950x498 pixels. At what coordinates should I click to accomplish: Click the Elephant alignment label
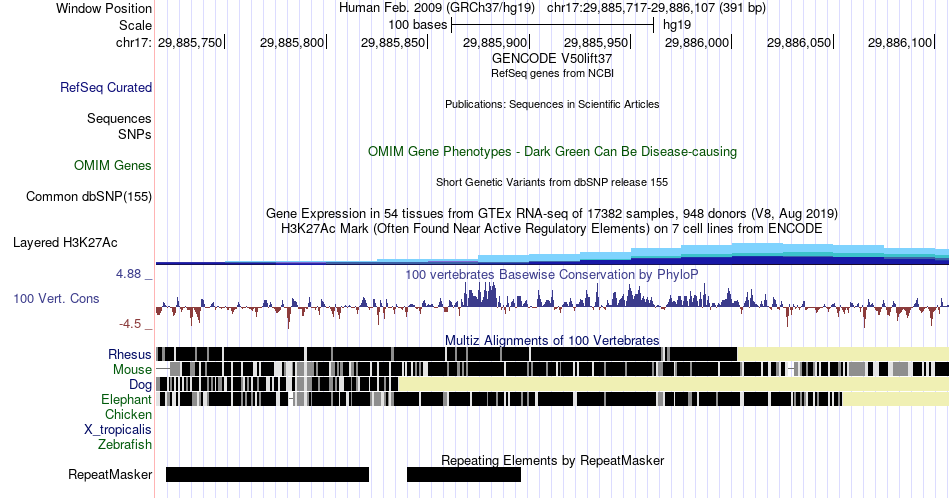coord(126,399)
